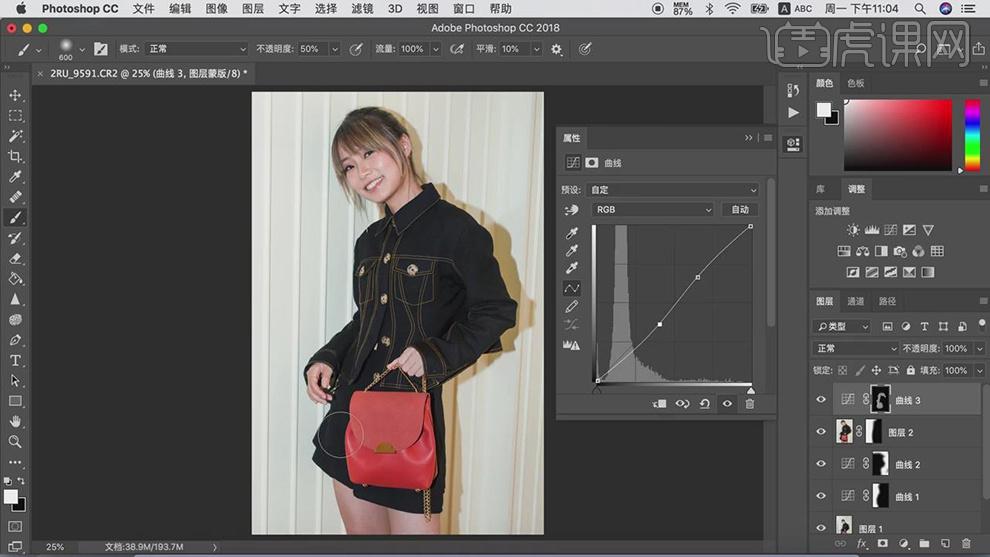Select the Magic Wand tool

pyautogui.click(x=15, y=136)
